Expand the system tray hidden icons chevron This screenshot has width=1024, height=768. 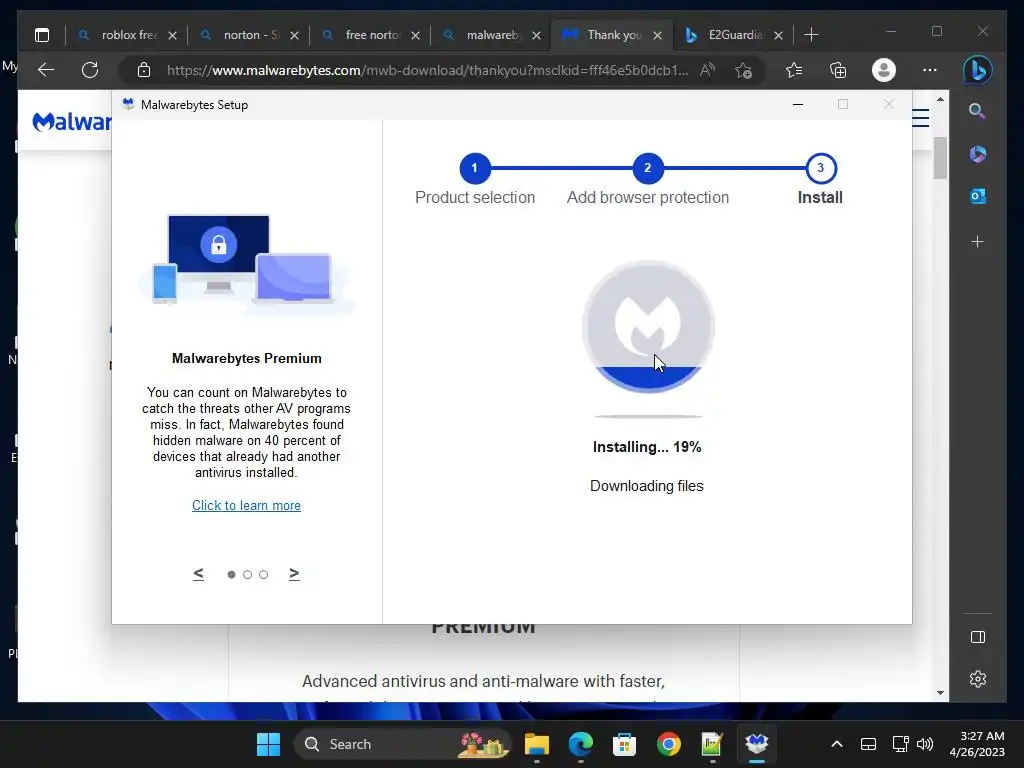point(837,744)
